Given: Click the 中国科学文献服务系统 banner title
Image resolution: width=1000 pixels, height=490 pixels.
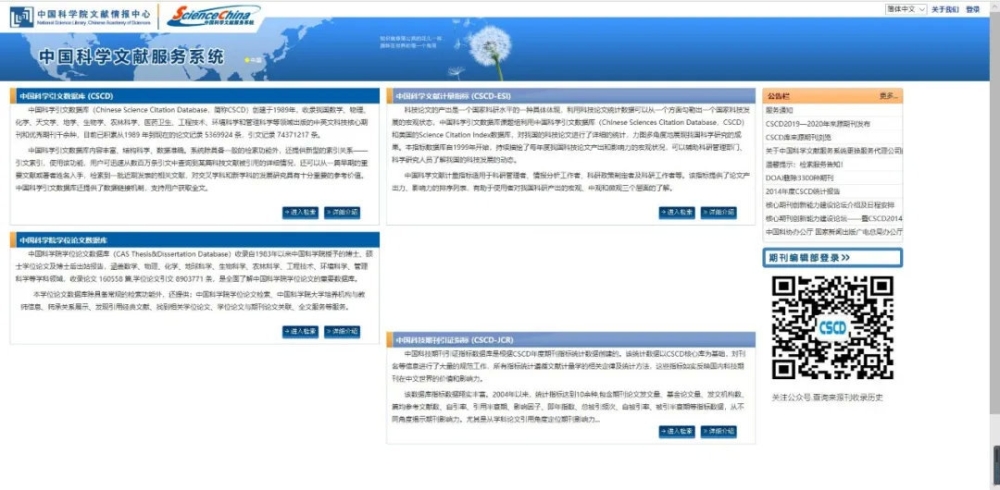Looking at the screenshot, I should [131, 56].
